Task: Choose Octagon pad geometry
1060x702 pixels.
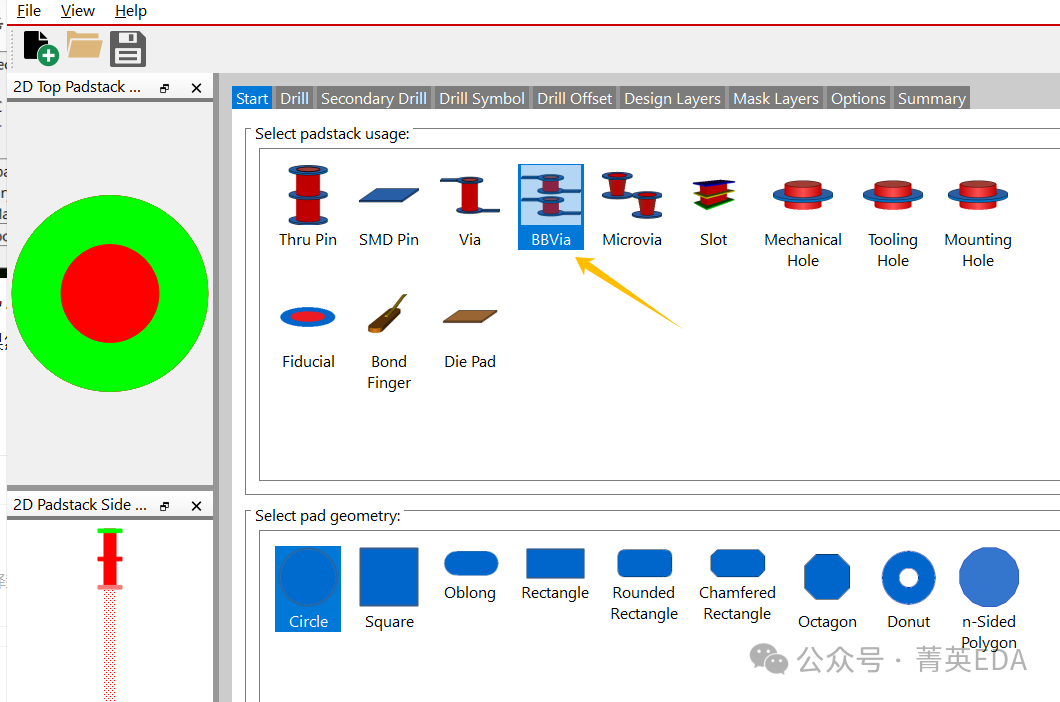Action: 827,591
